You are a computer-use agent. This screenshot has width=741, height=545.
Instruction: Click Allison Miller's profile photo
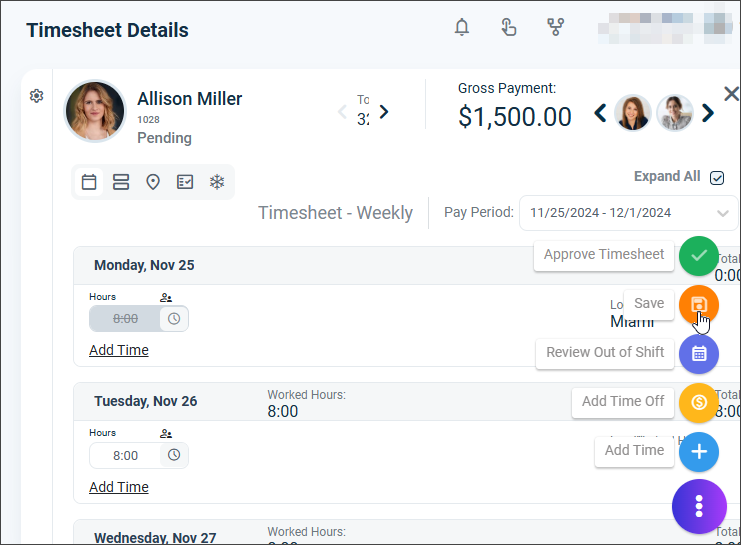point(95,111)
